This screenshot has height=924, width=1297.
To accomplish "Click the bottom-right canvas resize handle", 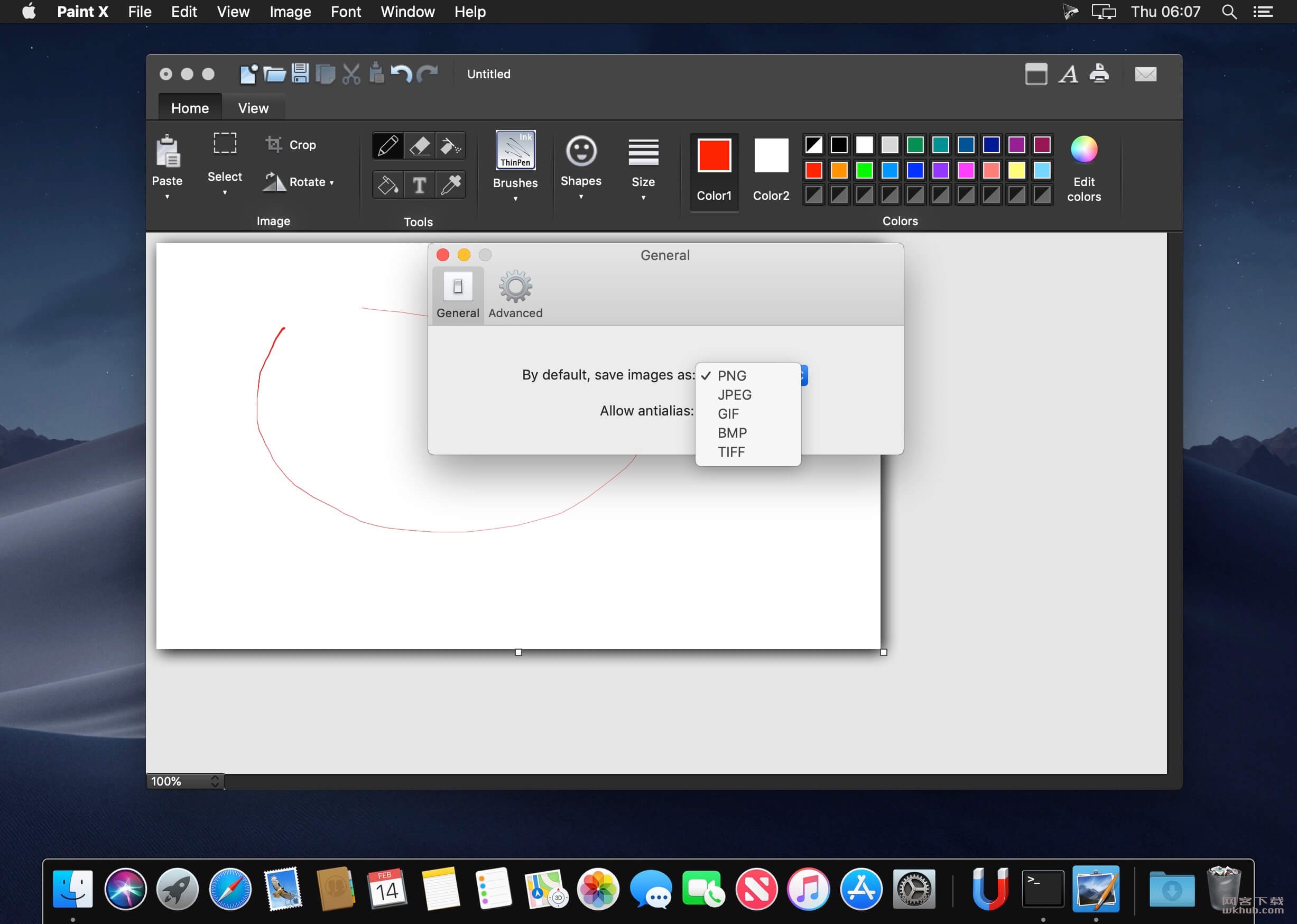I will pos(884,652).
